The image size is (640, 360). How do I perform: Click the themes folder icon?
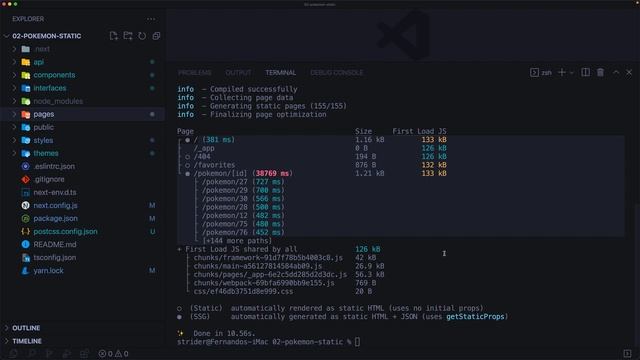tap(26, 153)
